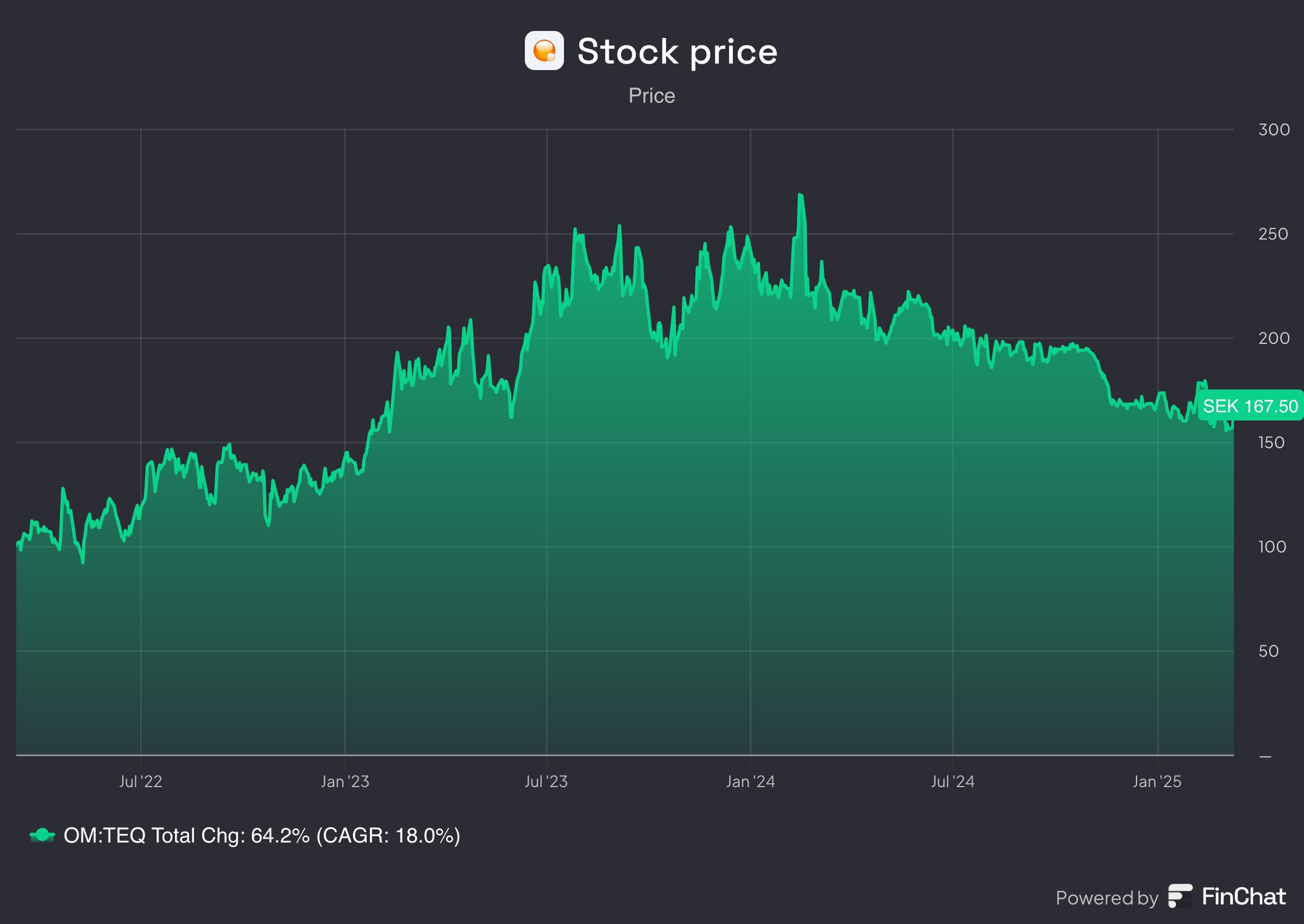Viewport: 1304px width, 924px height.
Task: Click the Jul '23 axis label
Action: pos(546,781)
